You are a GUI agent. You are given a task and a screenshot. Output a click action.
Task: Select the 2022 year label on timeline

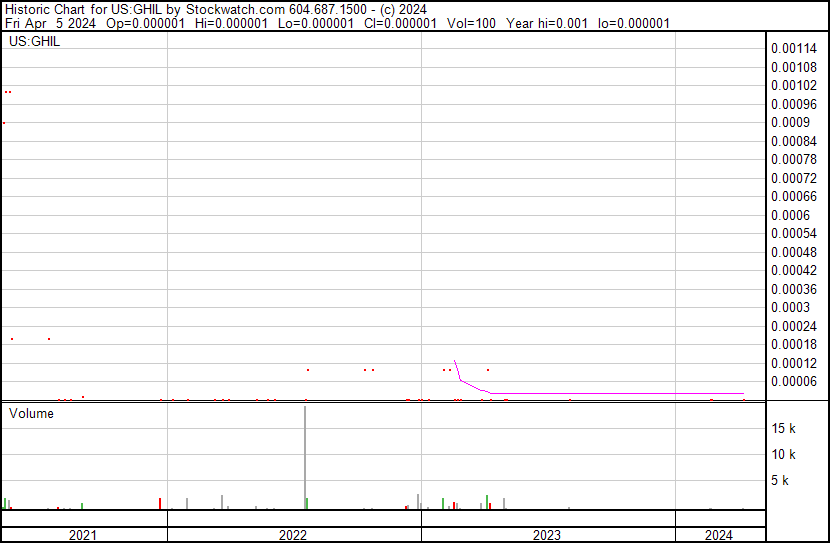pos(293,535)
